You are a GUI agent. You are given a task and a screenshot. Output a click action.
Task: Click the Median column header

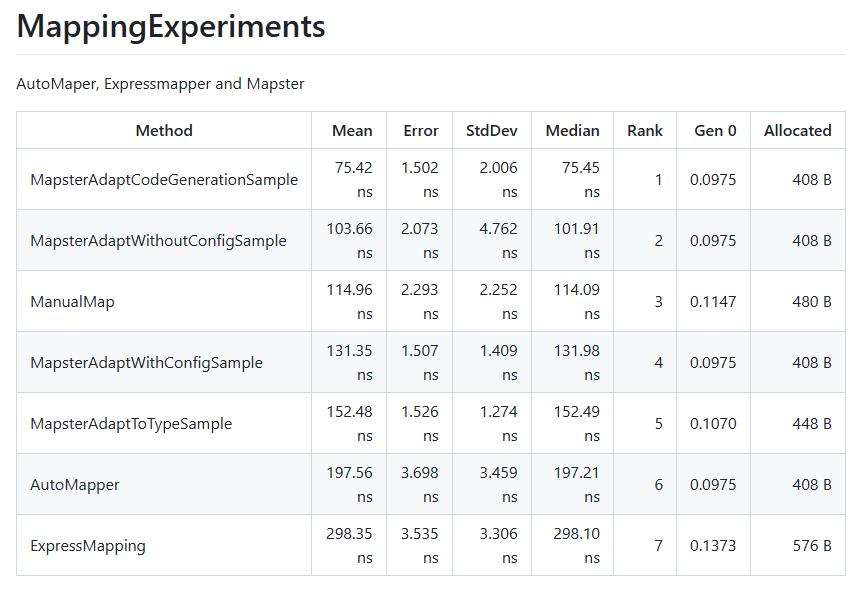pyautogui.click(x=572, y=131)
